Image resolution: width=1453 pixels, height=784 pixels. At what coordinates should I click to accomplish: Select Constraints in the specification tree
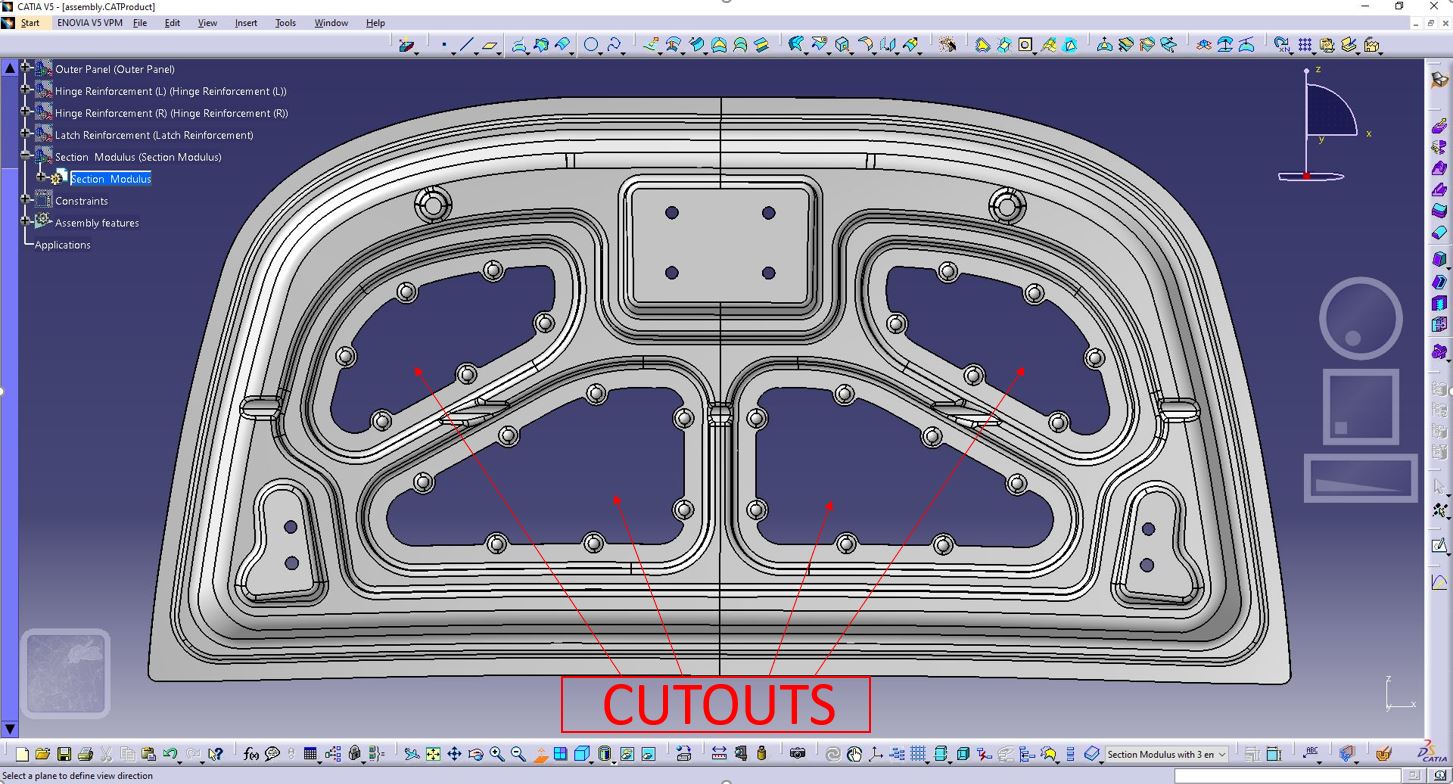(81, 201)
